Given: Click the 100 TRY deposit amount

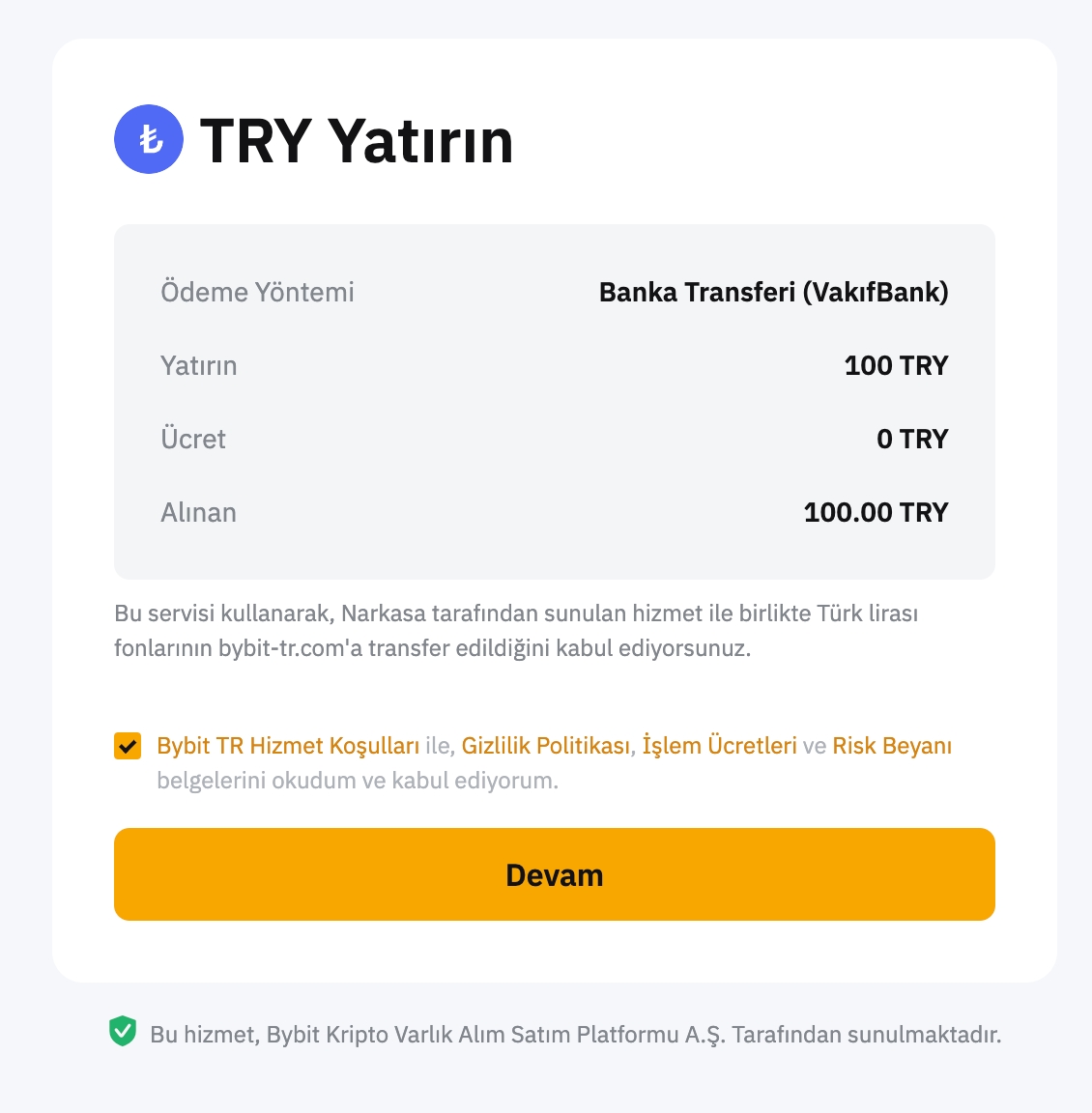Looking at the screenshot, I should [x=896, y=365].
